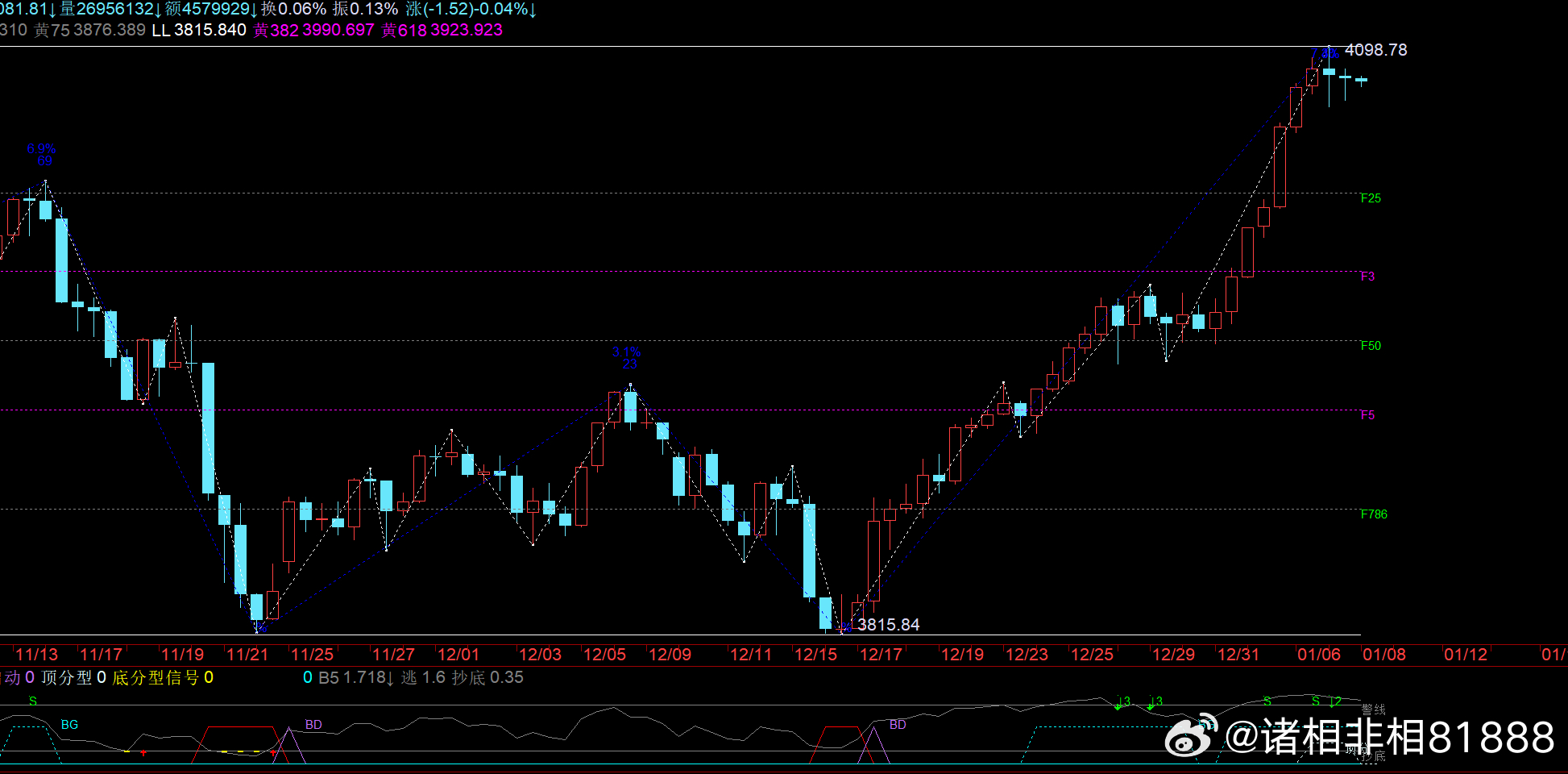
Task: Click the 01/06 date on the time axis
Action: click(x=1320, y=655)
